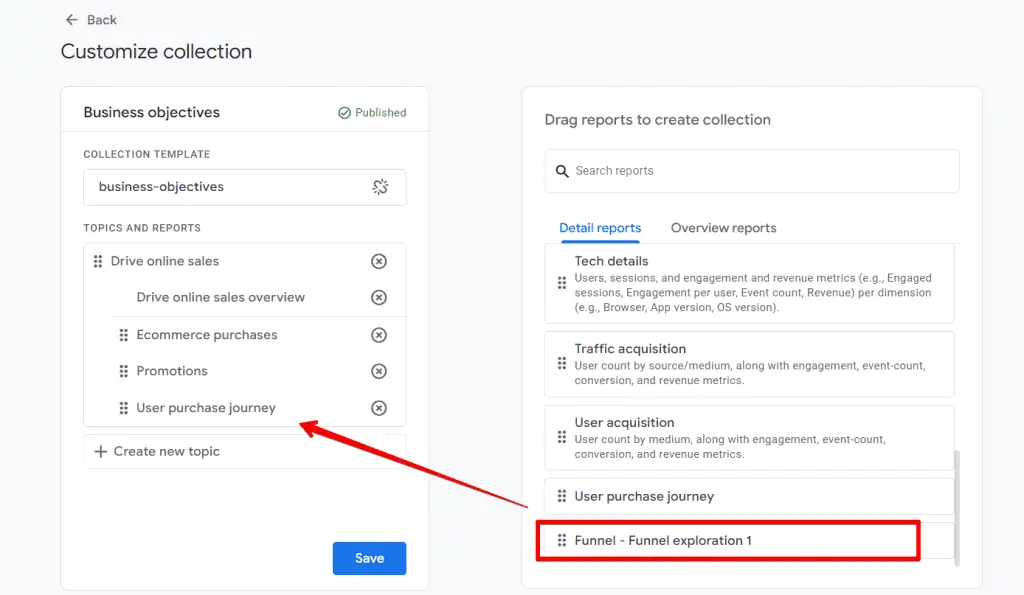The image size is (1024, 595).
Task: Click the magnifier icon in Search reports
Action: [x=562, y=171]
